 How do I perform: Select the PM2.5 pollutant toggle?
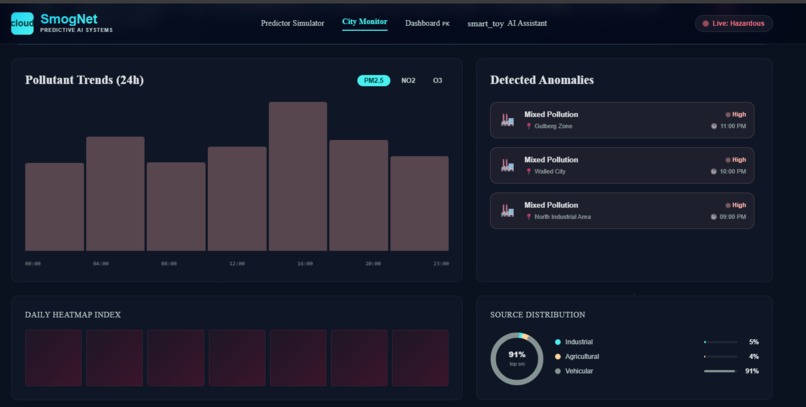point(374,81)
